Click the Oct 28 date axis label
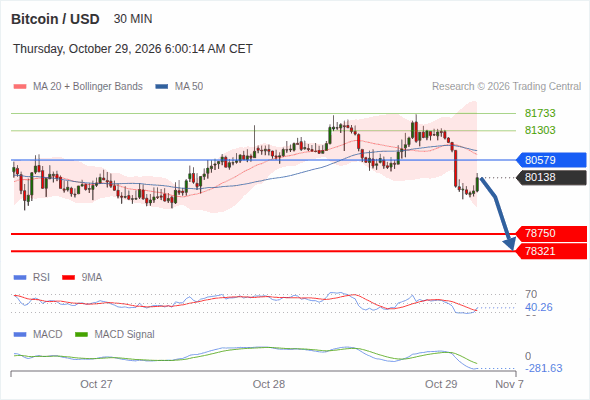The image size is (590, 400). click(269, 384)
